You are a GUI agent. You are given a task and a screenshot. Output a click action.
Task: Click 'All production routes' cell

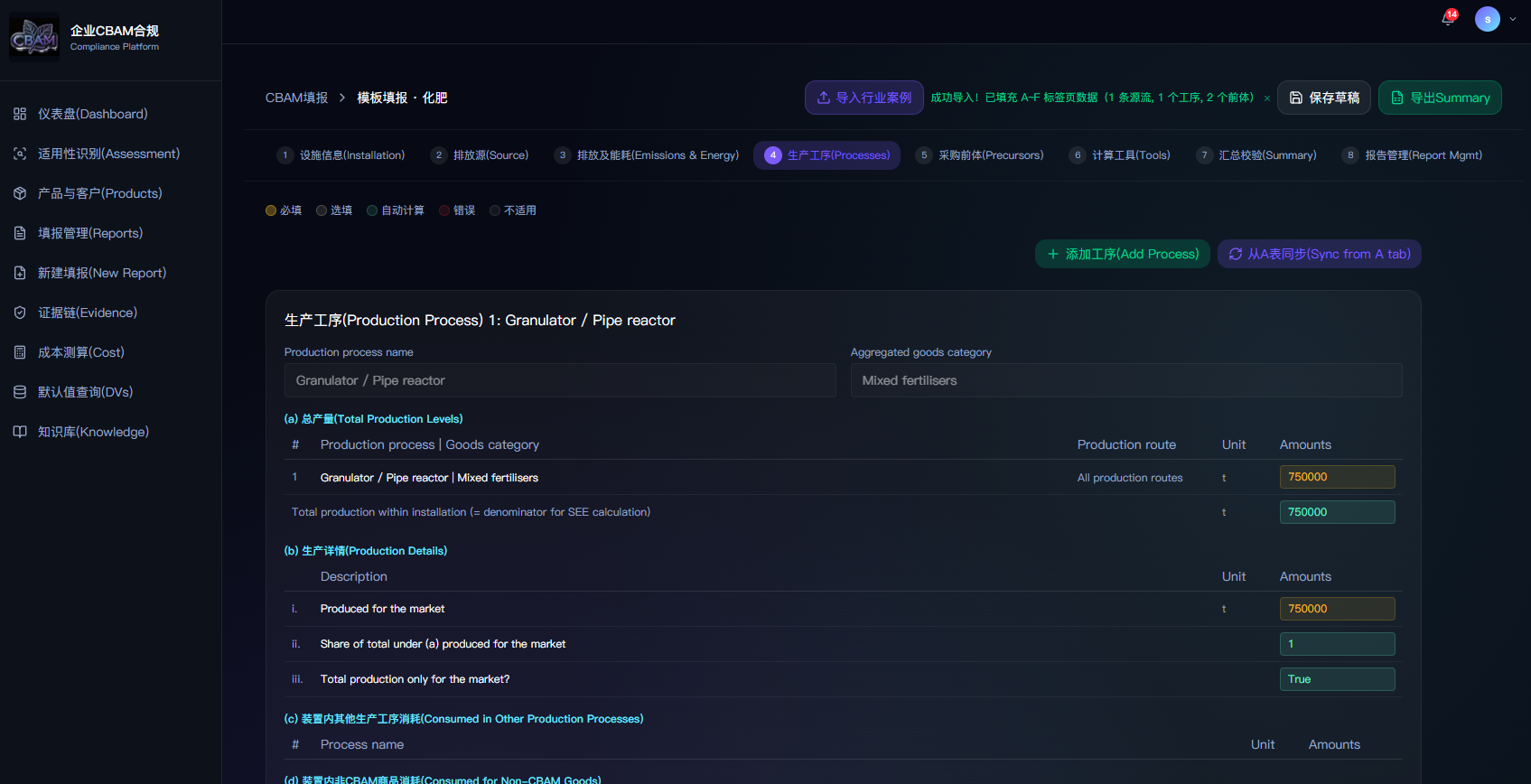click(1130, 478)
